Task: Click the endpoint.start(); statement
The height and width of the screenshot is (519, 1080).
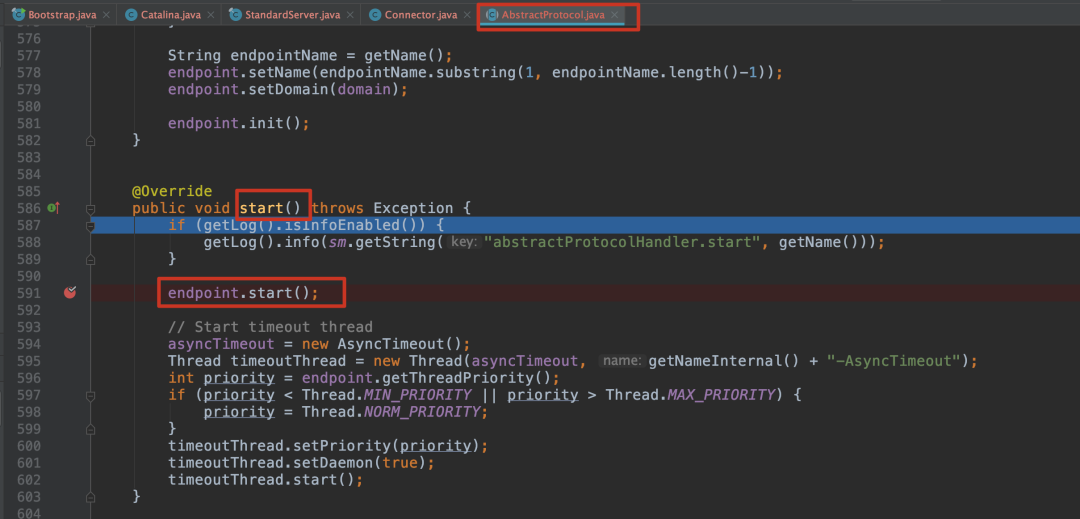Action: click(x=243, y=293)
